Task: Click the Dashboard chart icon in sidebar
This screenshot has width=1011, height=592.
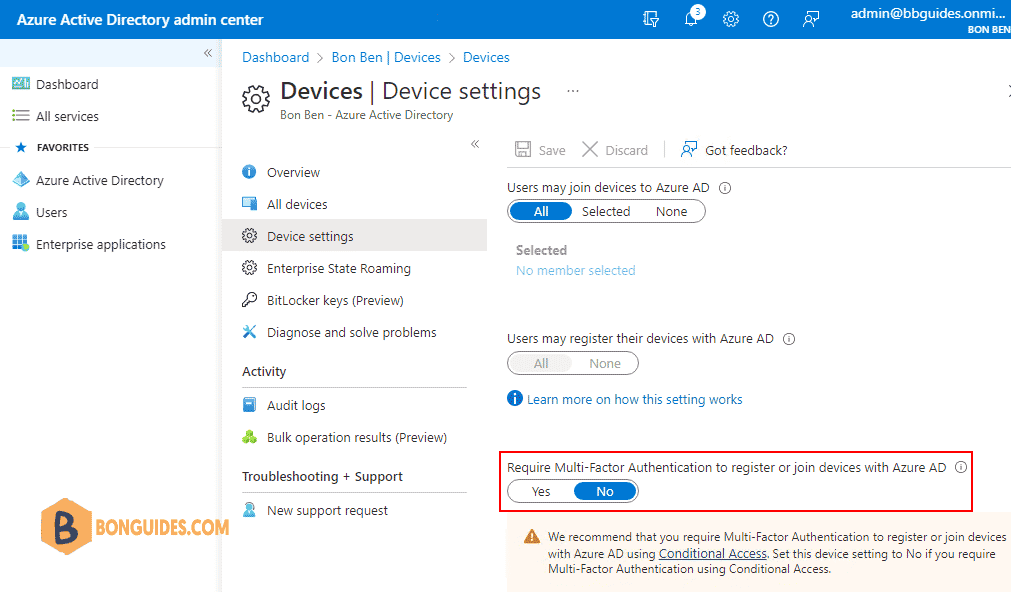Action: tap(21, 84)
